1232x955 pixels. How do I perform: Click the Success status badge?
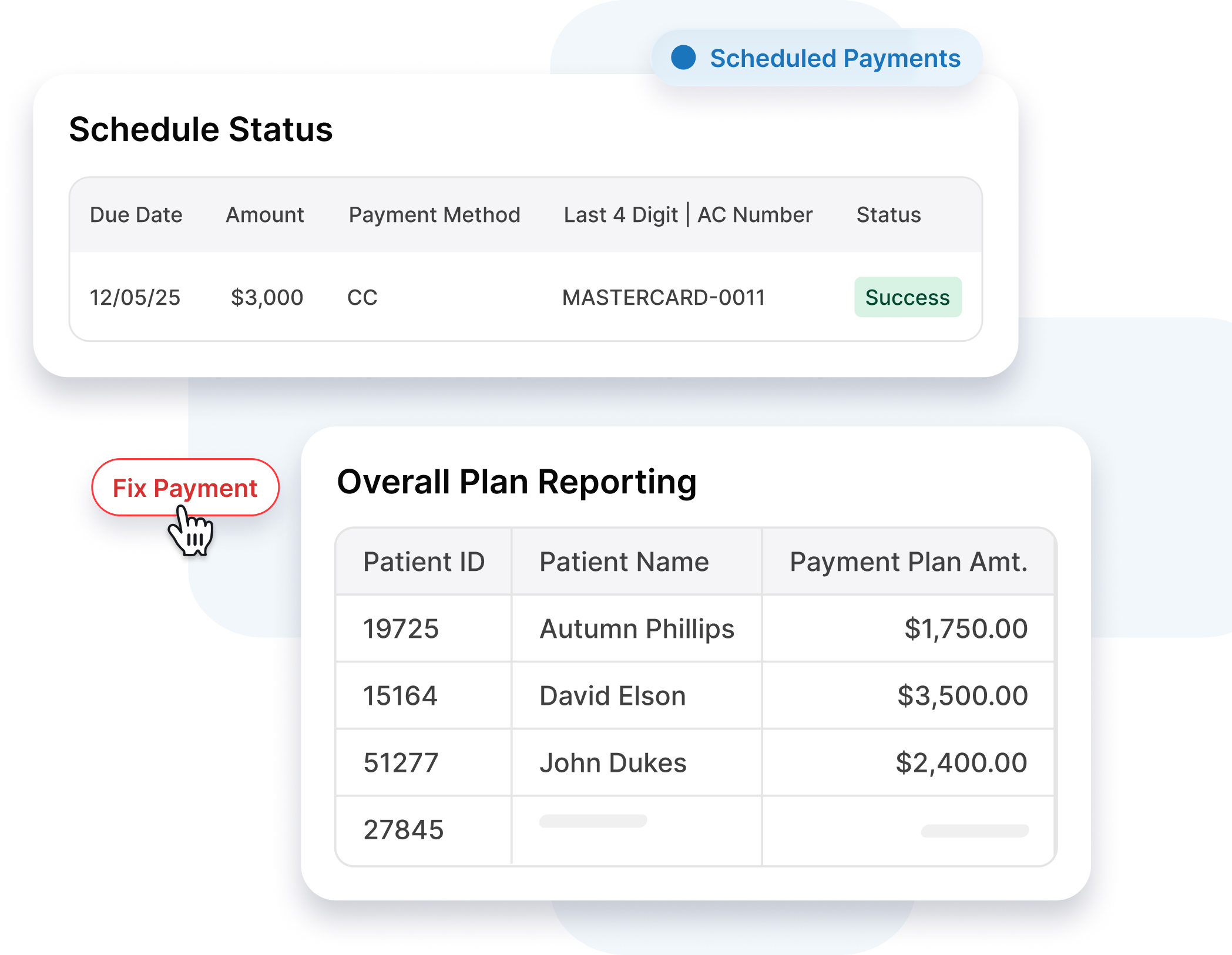coord(907,297)
